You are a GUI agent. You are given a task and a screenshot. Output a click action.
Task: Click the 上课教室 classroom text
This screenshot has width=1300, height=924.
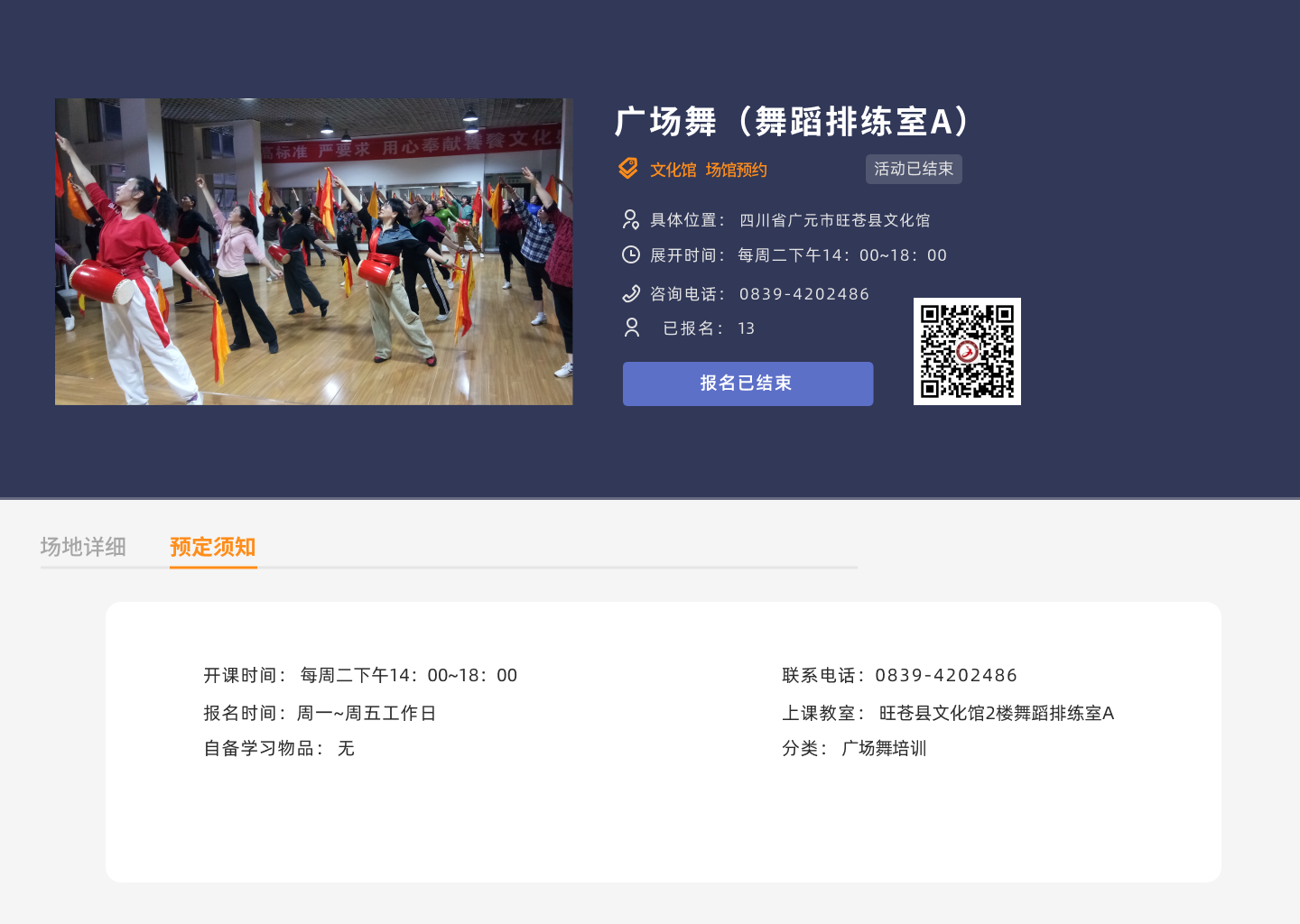(996, 713)
